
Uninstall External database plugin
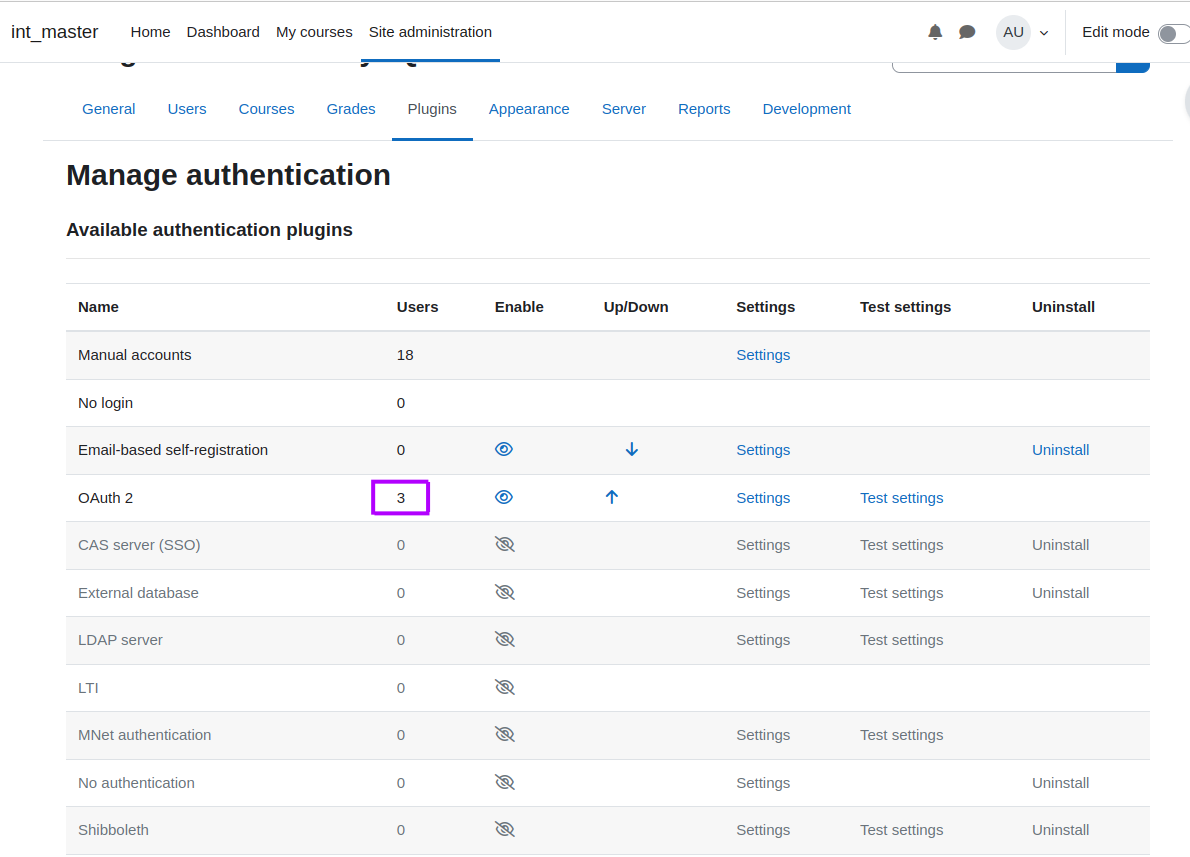point(1060,593)
